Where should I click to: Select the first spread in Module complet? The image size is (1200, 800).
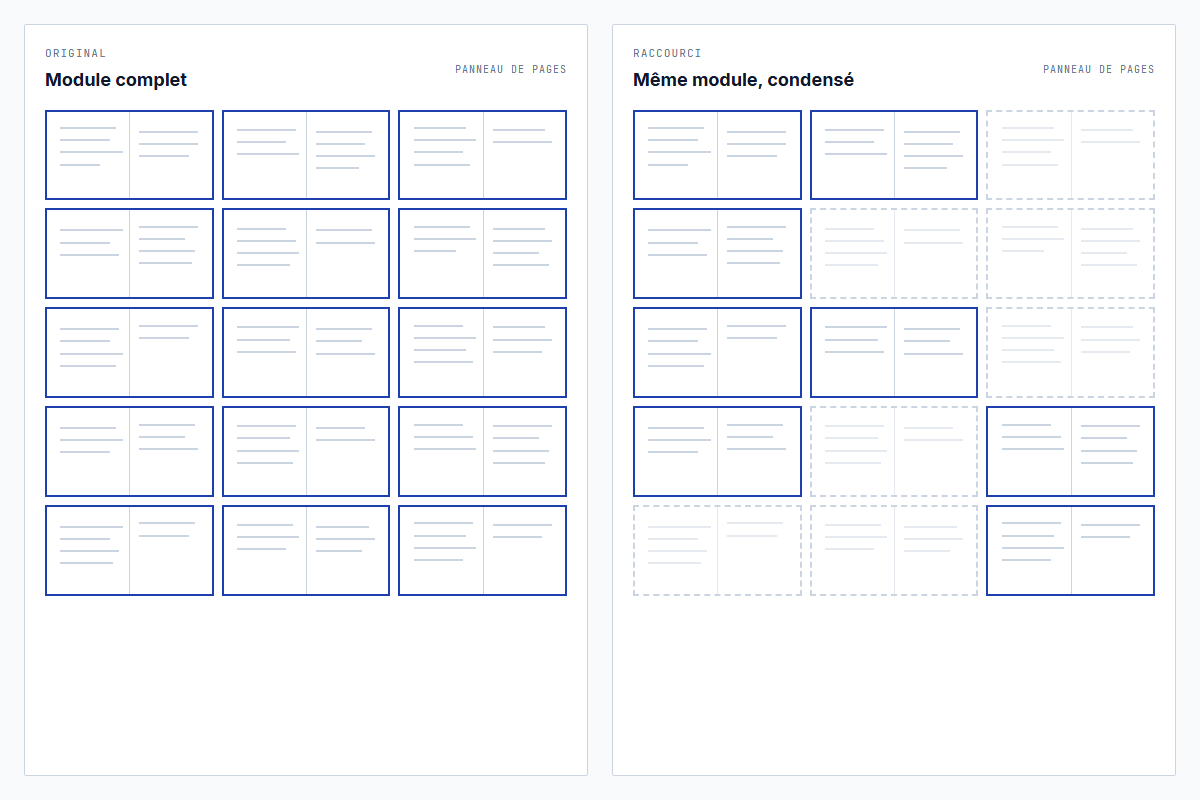(129, 154)
